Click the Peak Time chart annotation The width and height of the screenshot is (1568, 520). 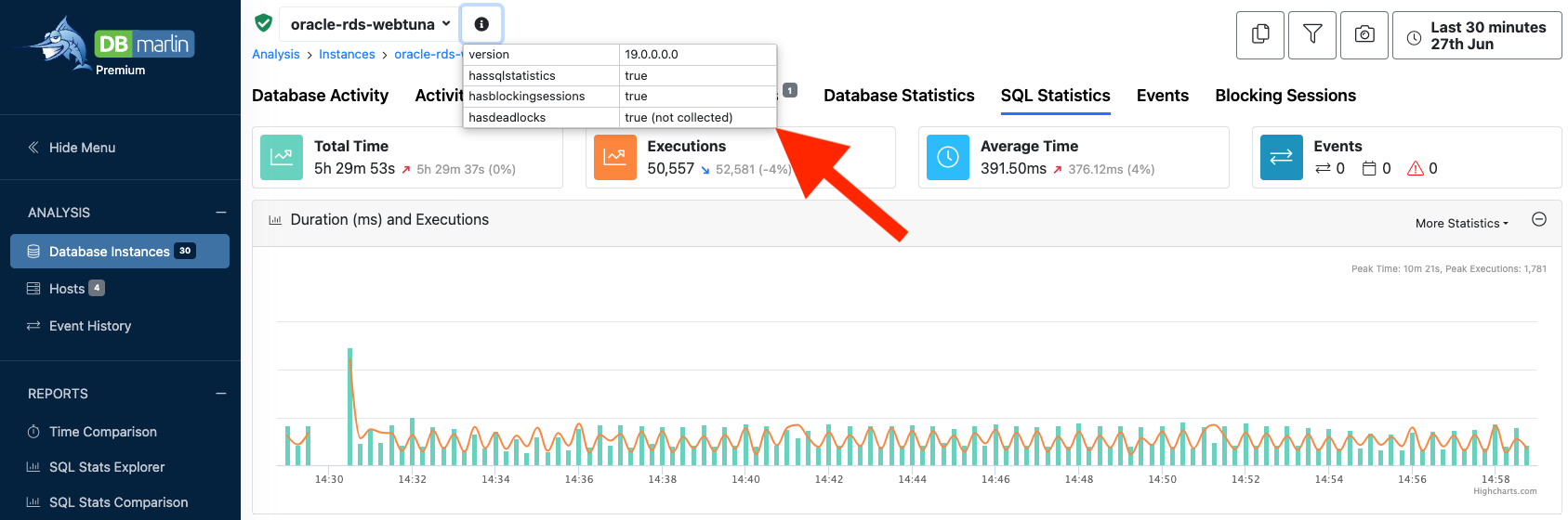click(x=1449, y=269)
